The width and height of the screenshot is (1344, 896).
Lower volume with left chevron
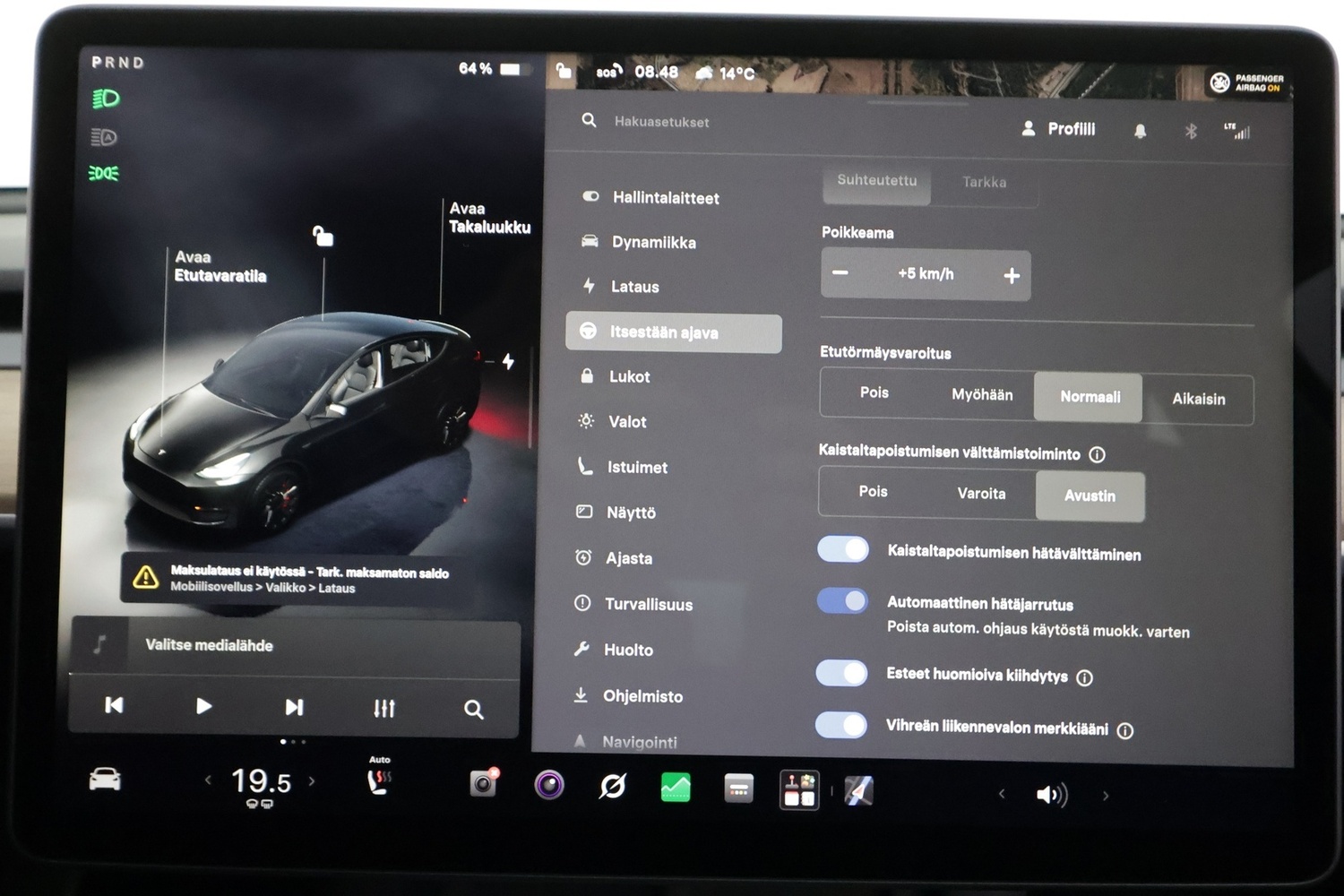(x=1002, y=793)
